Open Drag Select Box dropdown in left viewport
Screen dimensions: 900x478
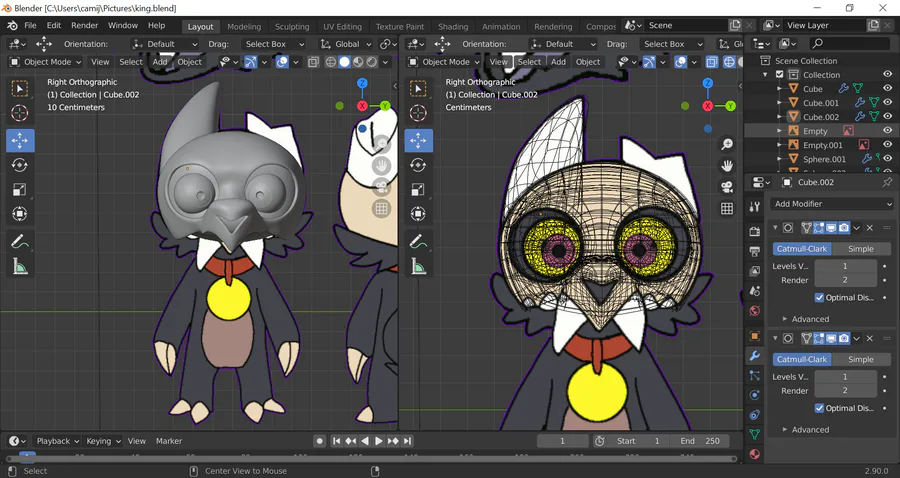(x=273, y=44)
